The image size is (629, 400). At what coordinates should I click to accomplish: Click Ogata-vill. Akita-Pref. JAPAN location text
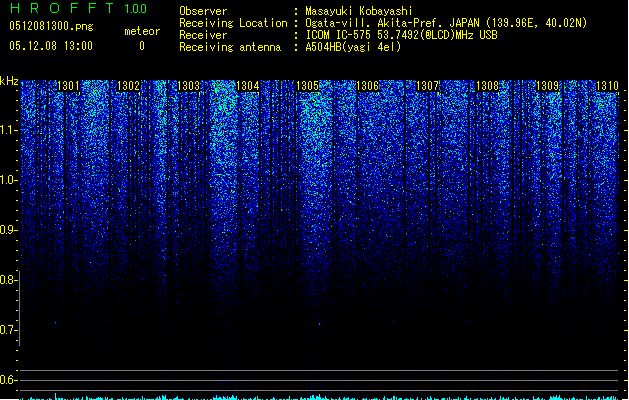[446, 23]
